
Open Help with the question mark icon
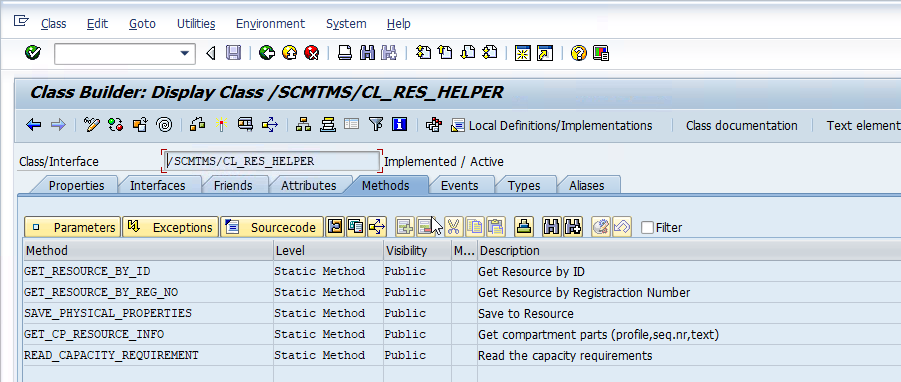pyautogui.click(x=578, y=53)
